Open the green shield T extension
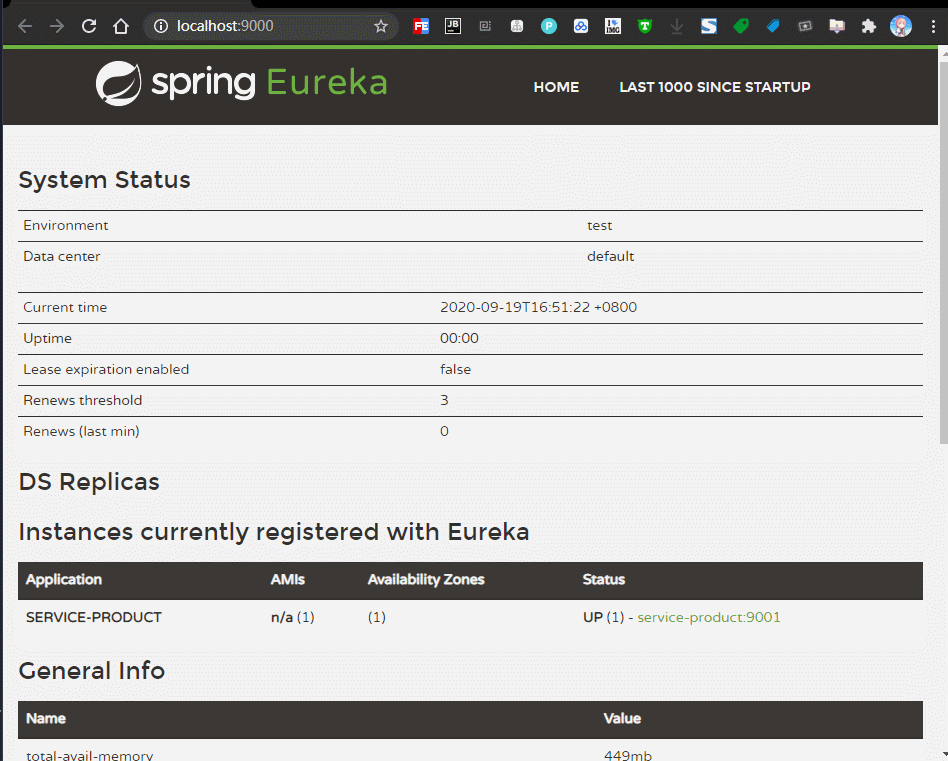This screenshot has height=761, width=948. tap(645, 26)
